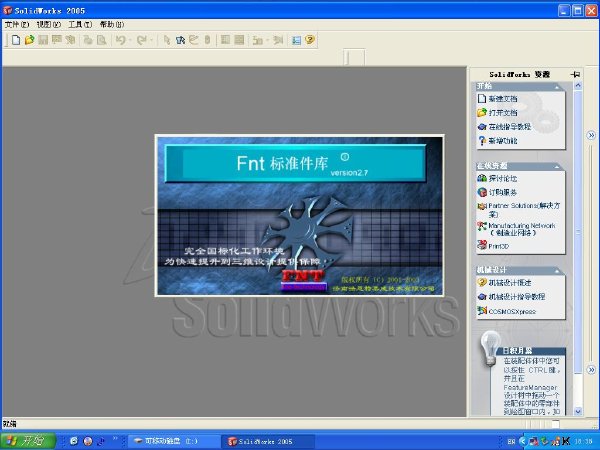Click the print preview toolbar icon
The width and height of the screenshot is (600, 450).
(x=101, y=40)
